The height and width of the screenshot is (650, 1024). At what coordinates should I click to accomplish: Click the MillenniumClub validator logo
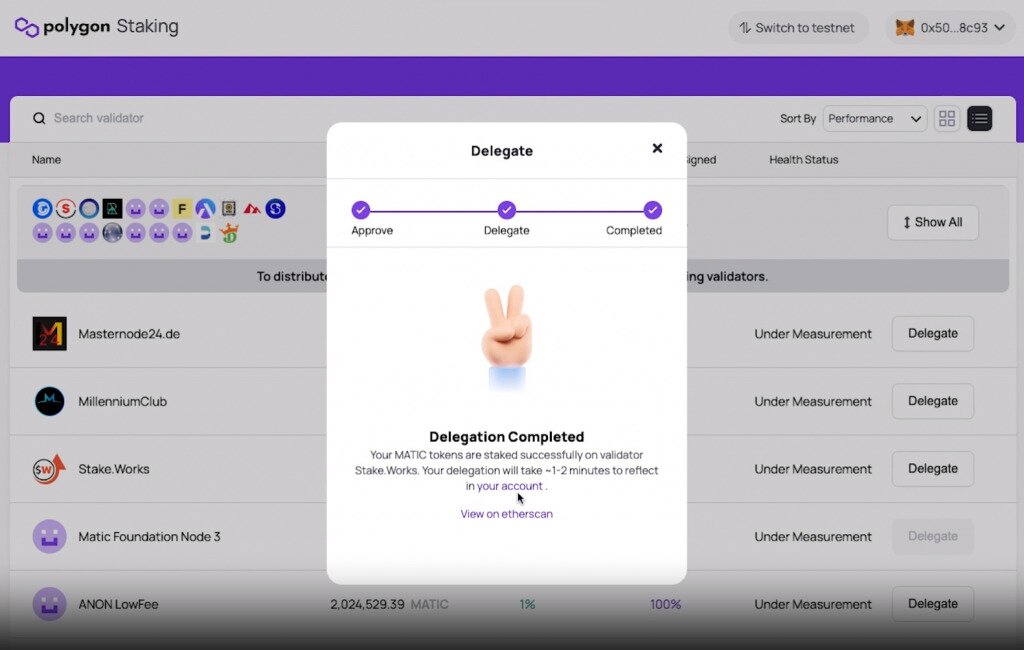49,402
